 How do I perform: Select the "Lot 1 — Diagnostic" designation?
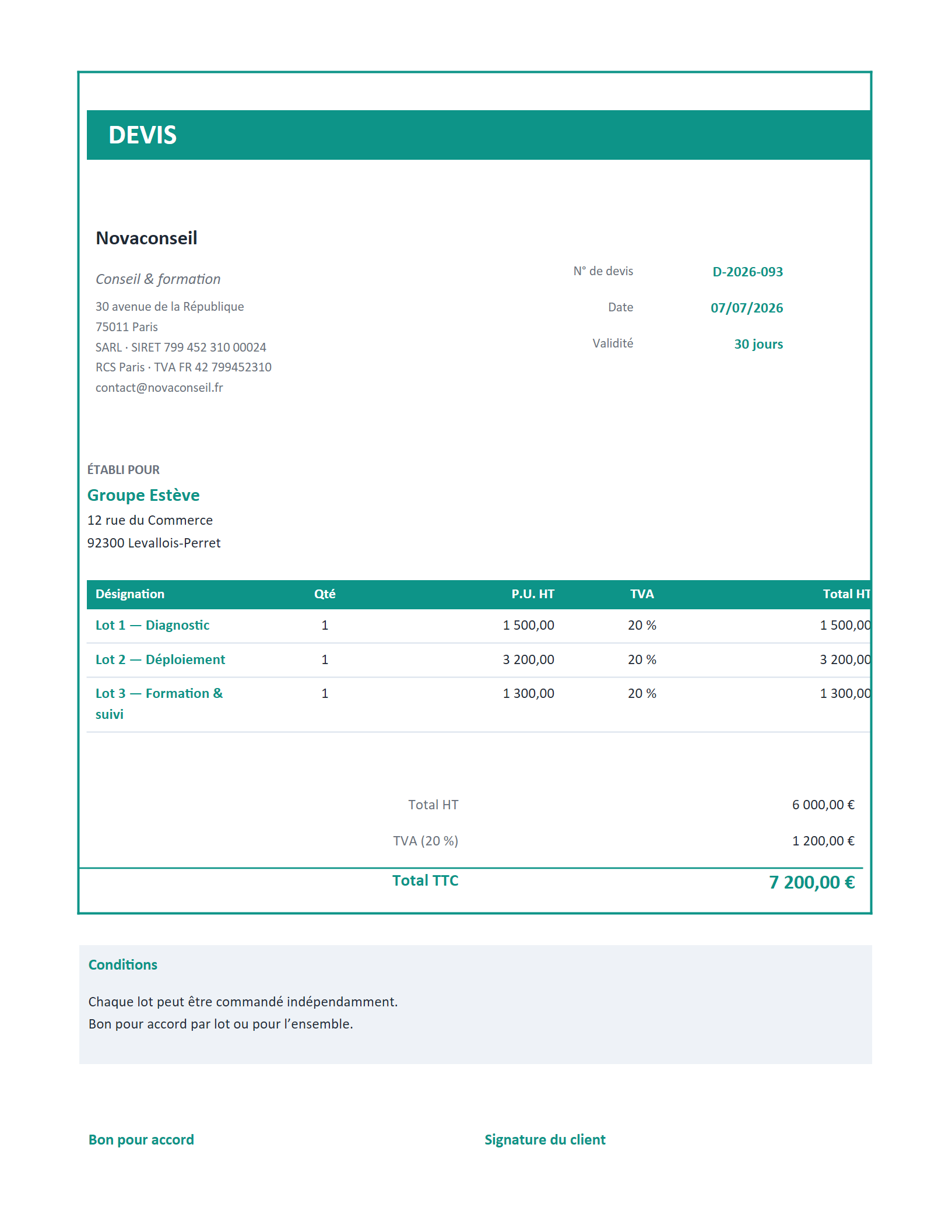[152, 626]
